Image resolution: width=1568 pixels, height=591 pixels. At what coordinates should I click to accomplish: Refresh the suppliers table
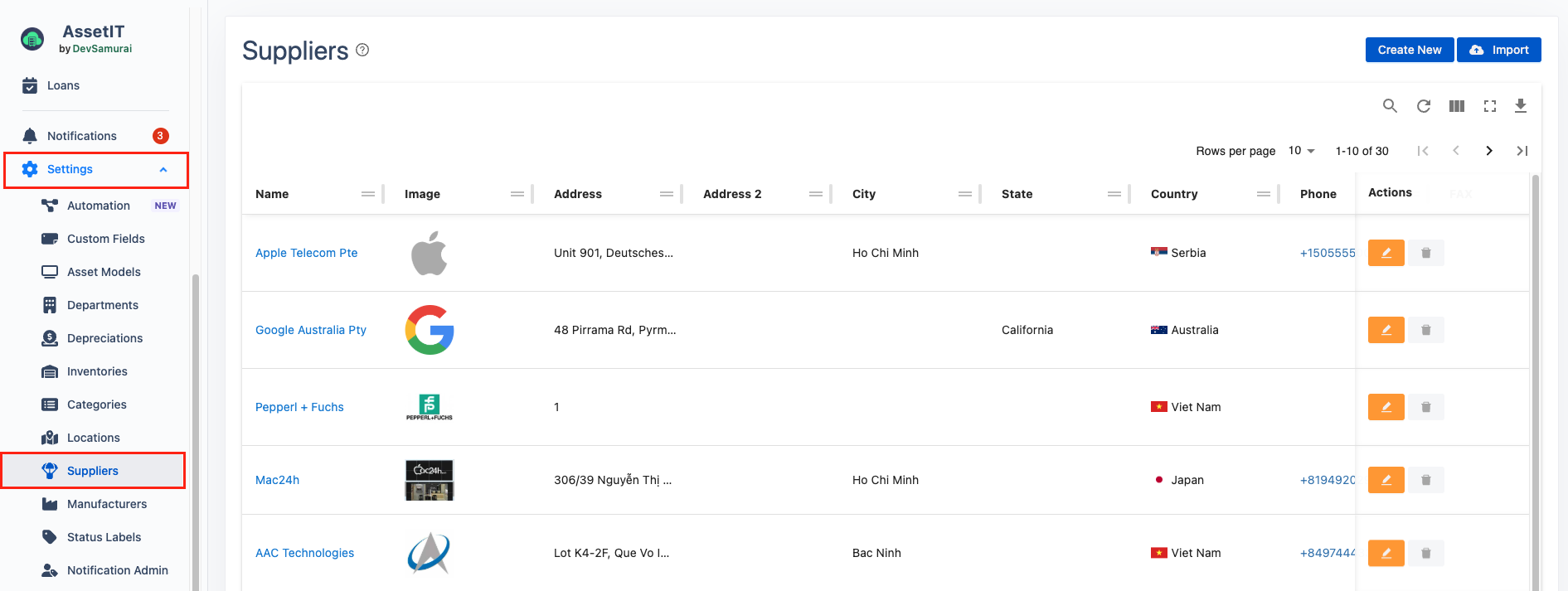[x=1423, y=106]
